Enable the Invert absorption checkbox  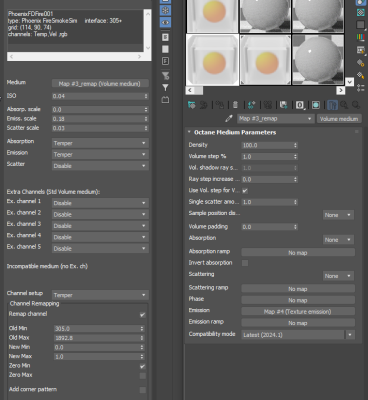pos(245,263)
